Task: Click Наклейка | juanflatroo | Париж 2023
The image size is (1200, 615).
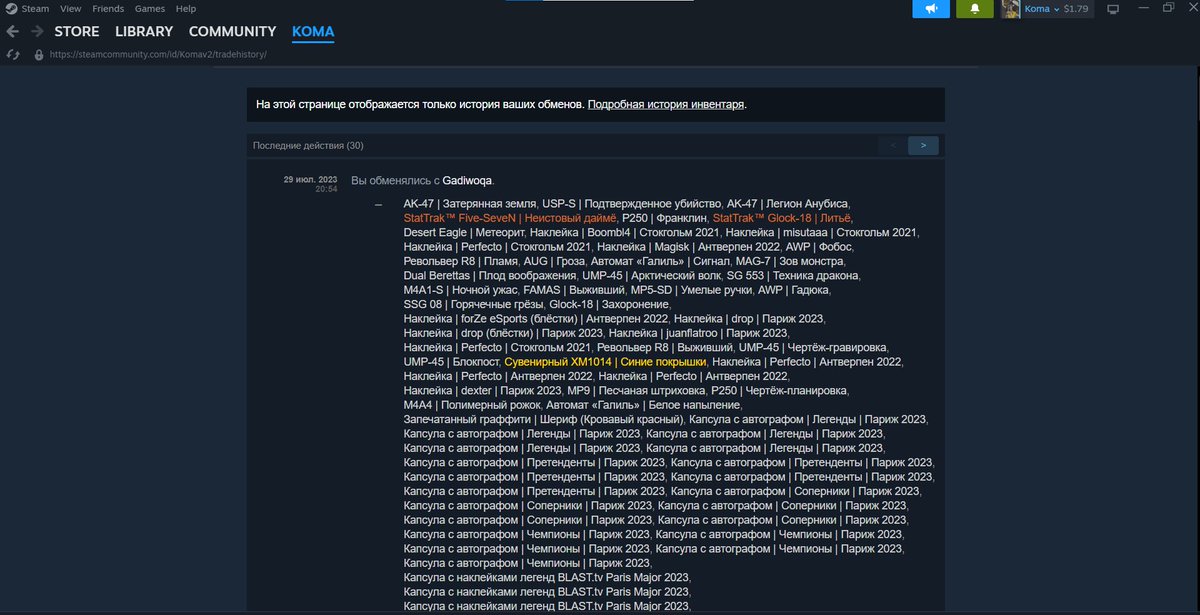Action: (697, 333)
